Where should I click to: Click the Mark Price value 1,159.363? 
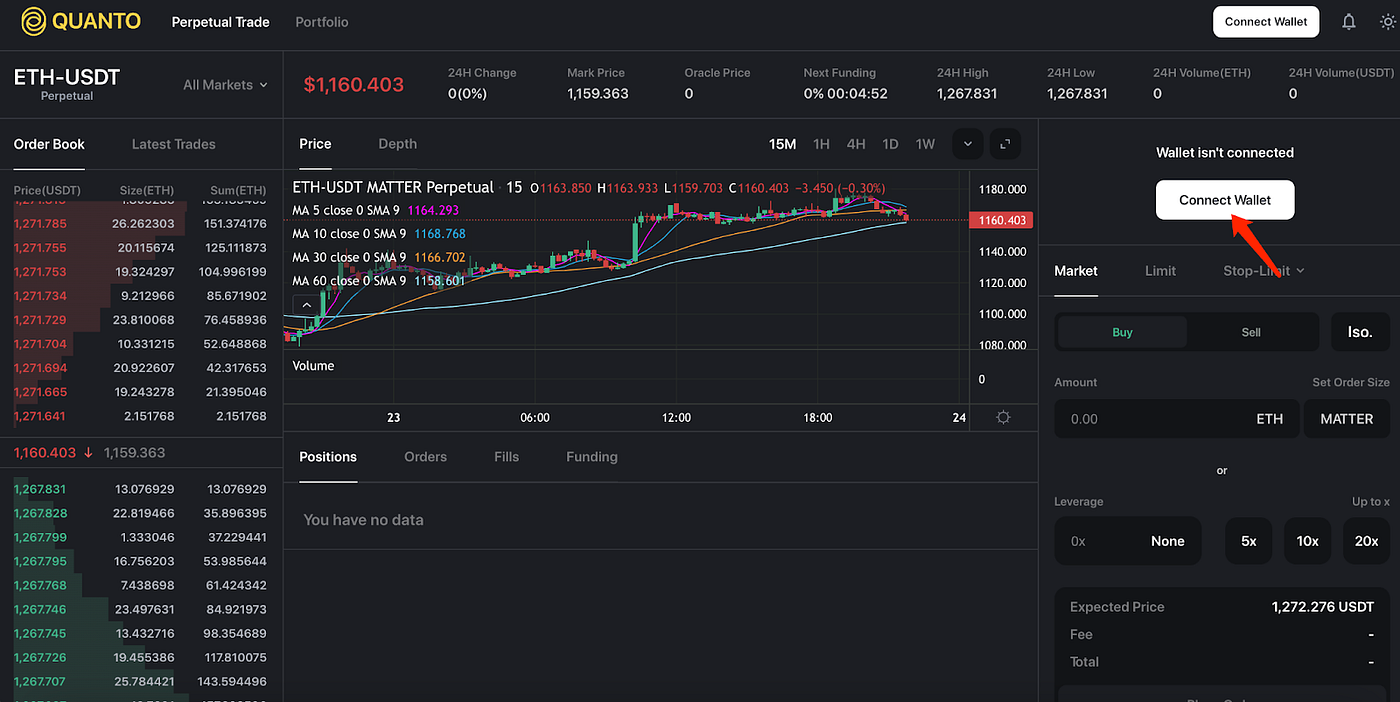pos(597,93)
